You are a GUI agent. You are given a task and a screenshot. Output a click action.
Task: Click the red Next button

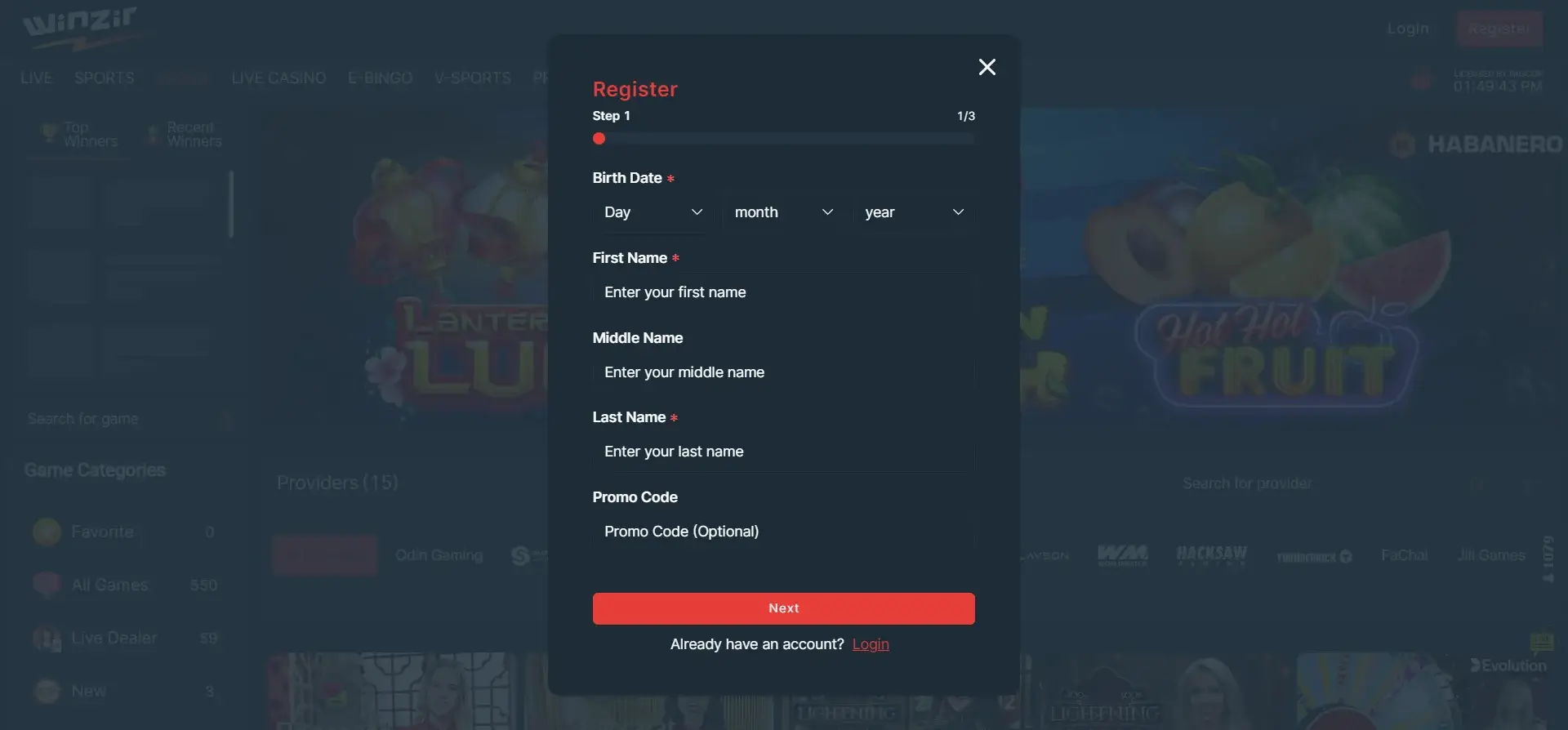[783, 608]
